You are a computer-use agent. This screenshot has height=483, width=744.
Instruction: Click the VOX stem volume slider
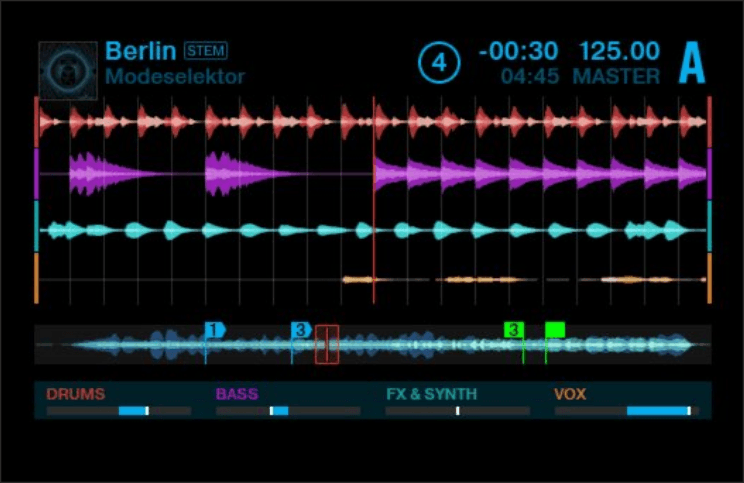[626, 411]
